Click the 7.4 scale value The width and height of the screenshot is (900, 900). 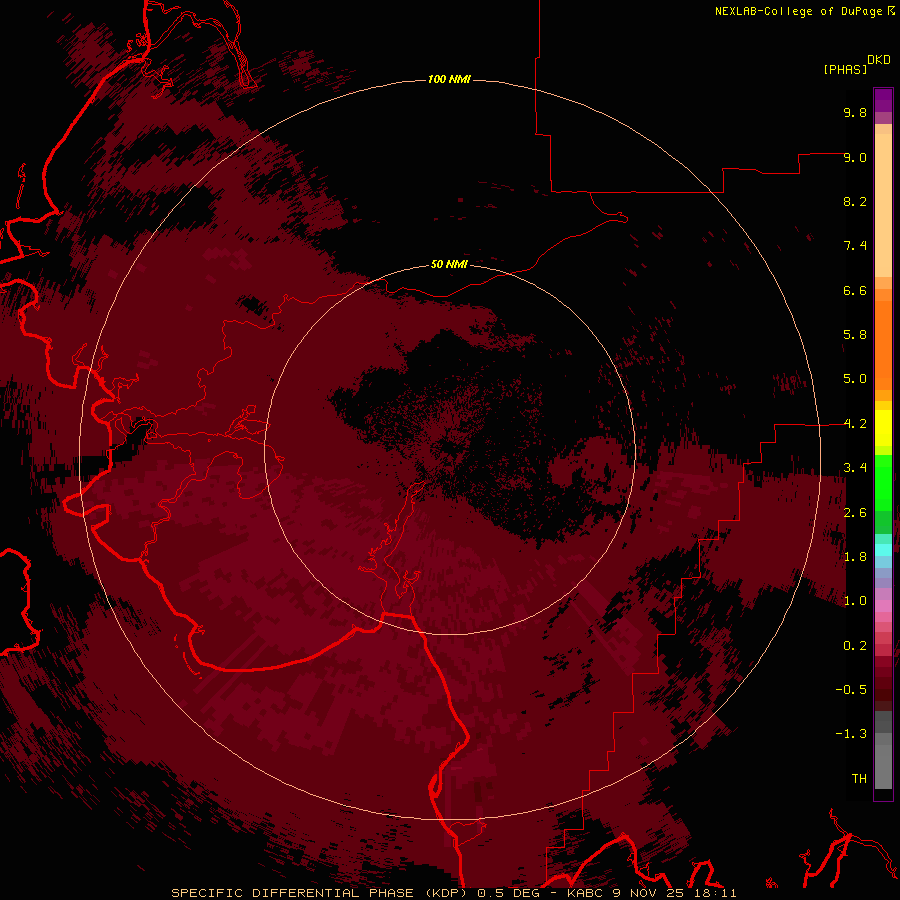click(x=855, y=246)
